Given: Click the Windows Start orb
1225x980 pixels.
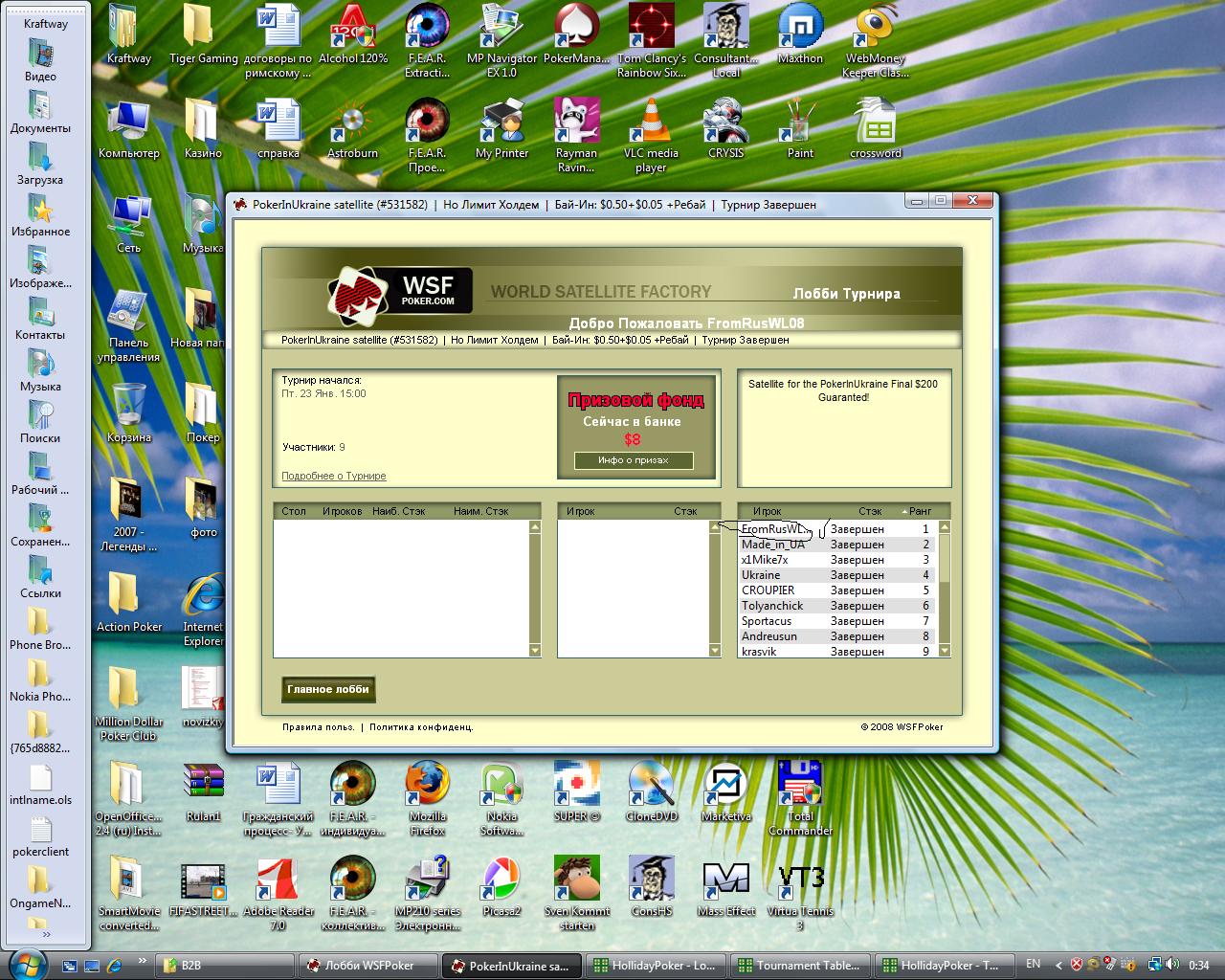Looking at the screenshot, I should tap(26, 964).
